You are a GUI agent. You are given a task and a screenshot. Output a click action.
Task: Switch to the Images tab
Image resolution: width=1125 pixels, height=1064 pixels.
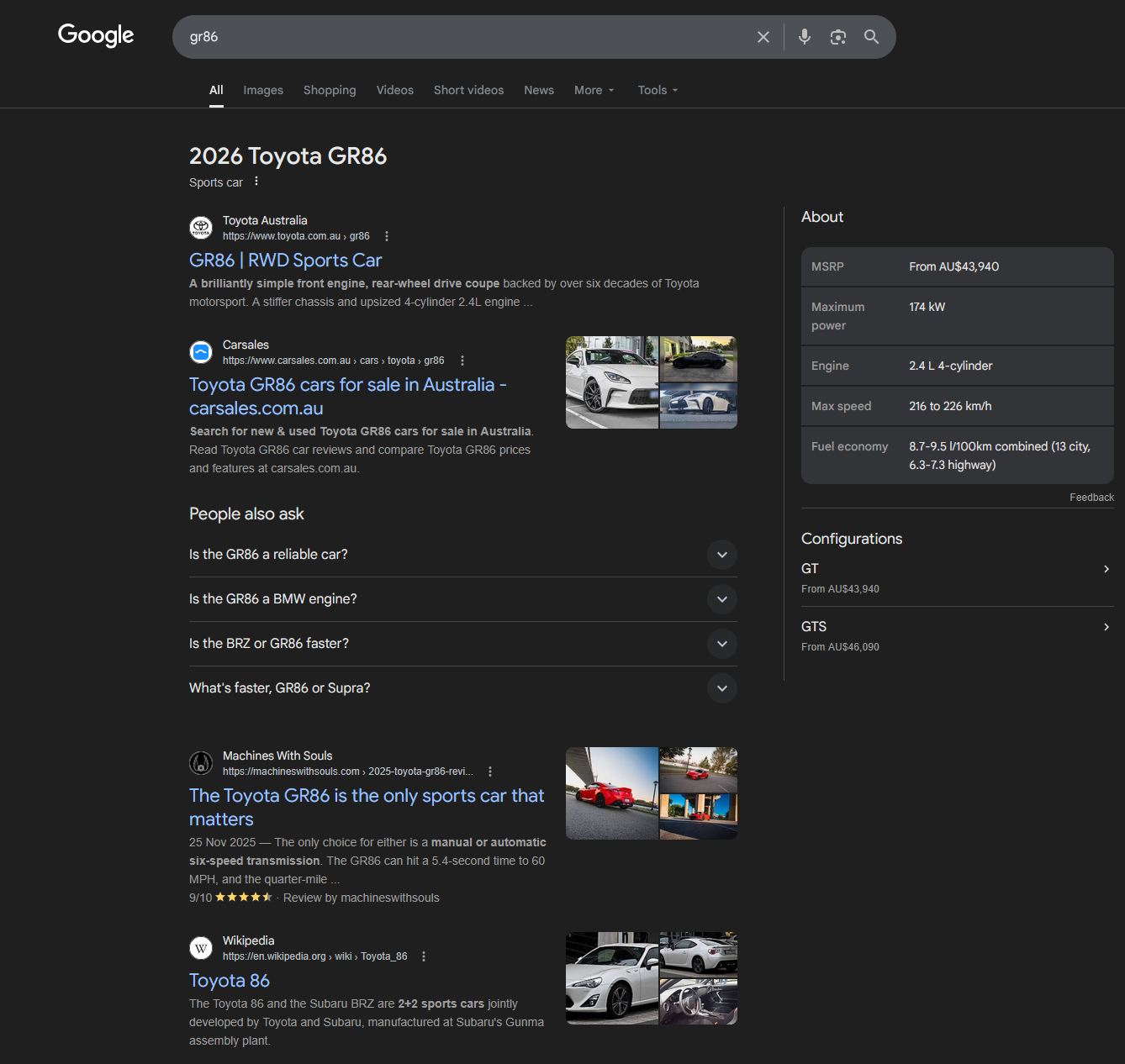pyautogui.click(x=263, y=90)
